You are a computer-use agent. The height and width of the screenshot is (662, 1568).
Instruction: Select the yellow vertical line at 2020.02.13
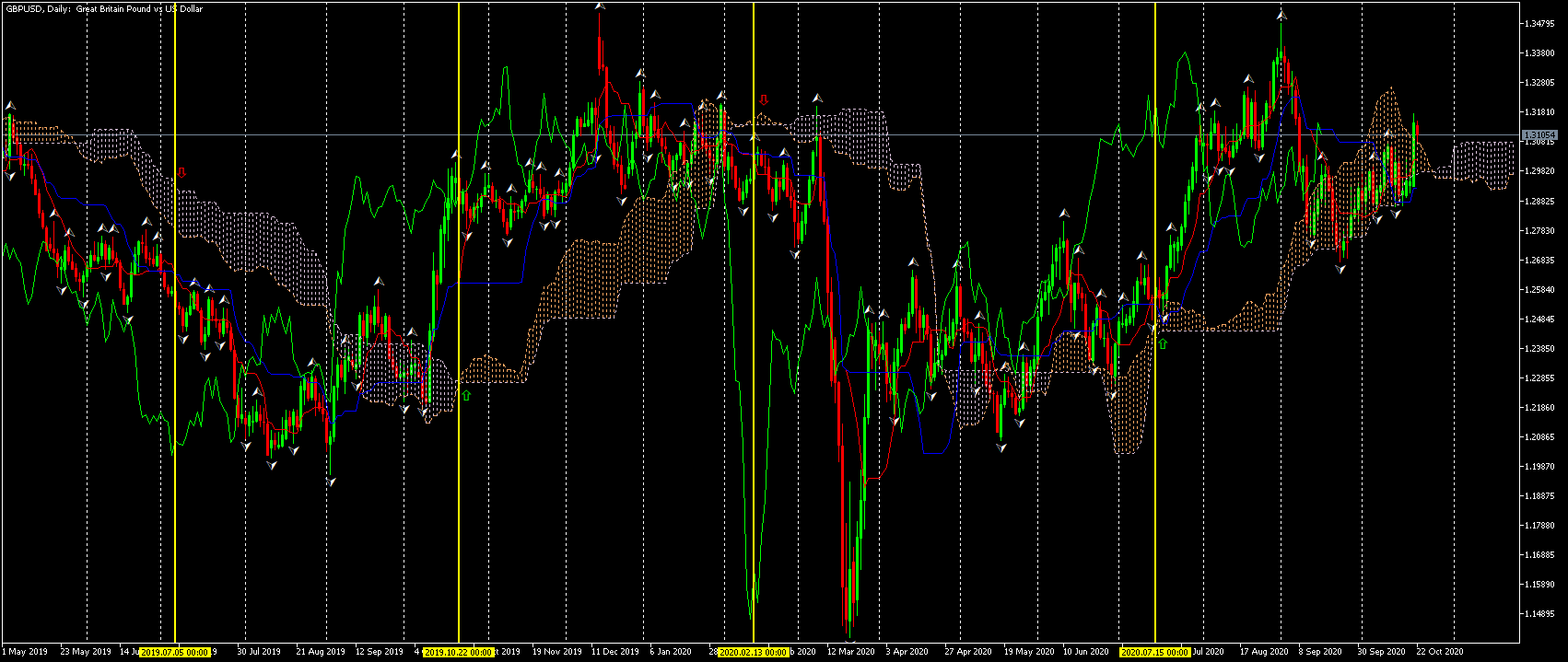click(754, 322)
